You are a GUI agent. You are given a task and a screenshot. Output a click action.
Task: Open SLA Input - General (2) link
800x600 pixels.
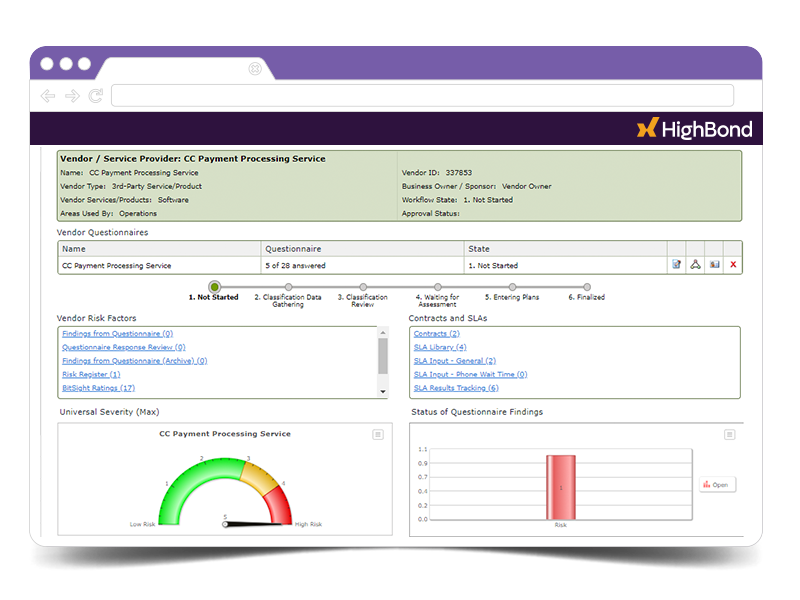(x=455, y=361)
